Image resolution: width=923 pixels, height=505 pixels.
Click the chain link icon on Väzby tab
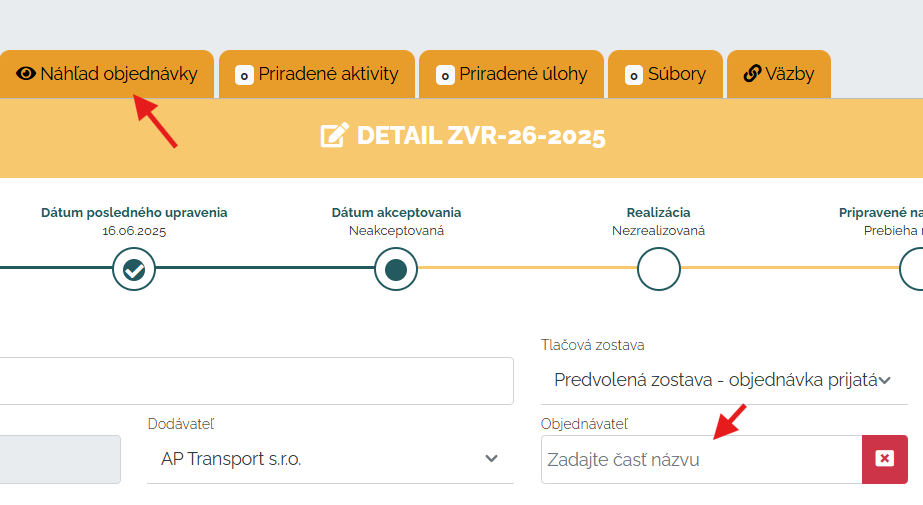[752, 74]
